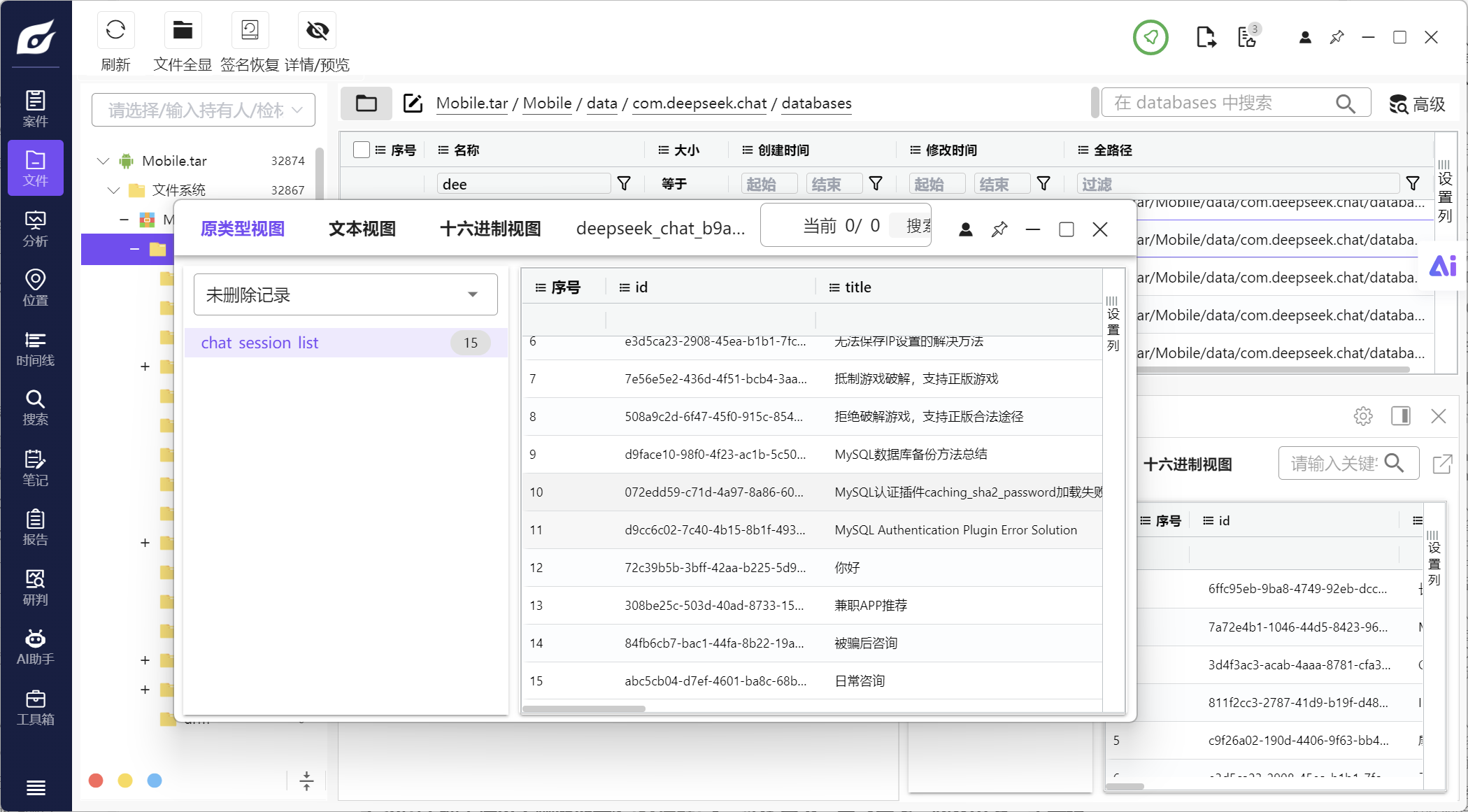Click the Mobile.tar breadcrumb link
This screenshot has height=812, width=1468.
(x=472, y=104)
